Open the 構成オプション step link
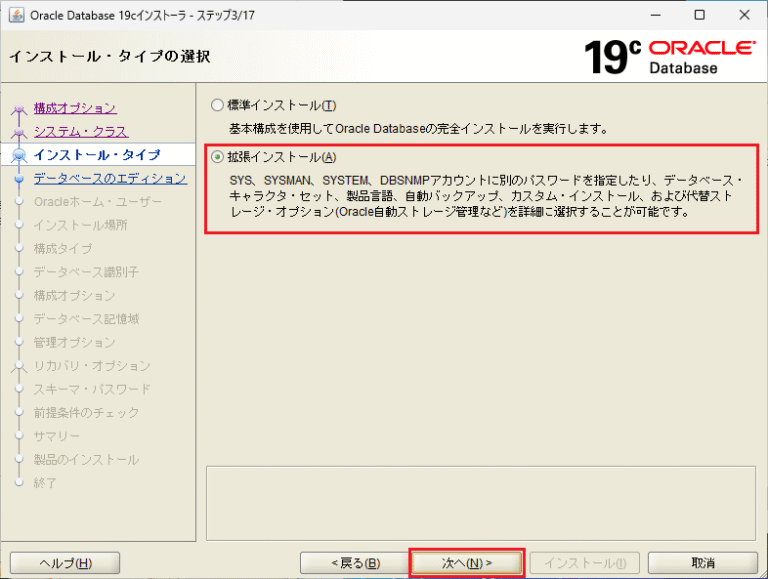768x579 pixels. coord(75,108)
